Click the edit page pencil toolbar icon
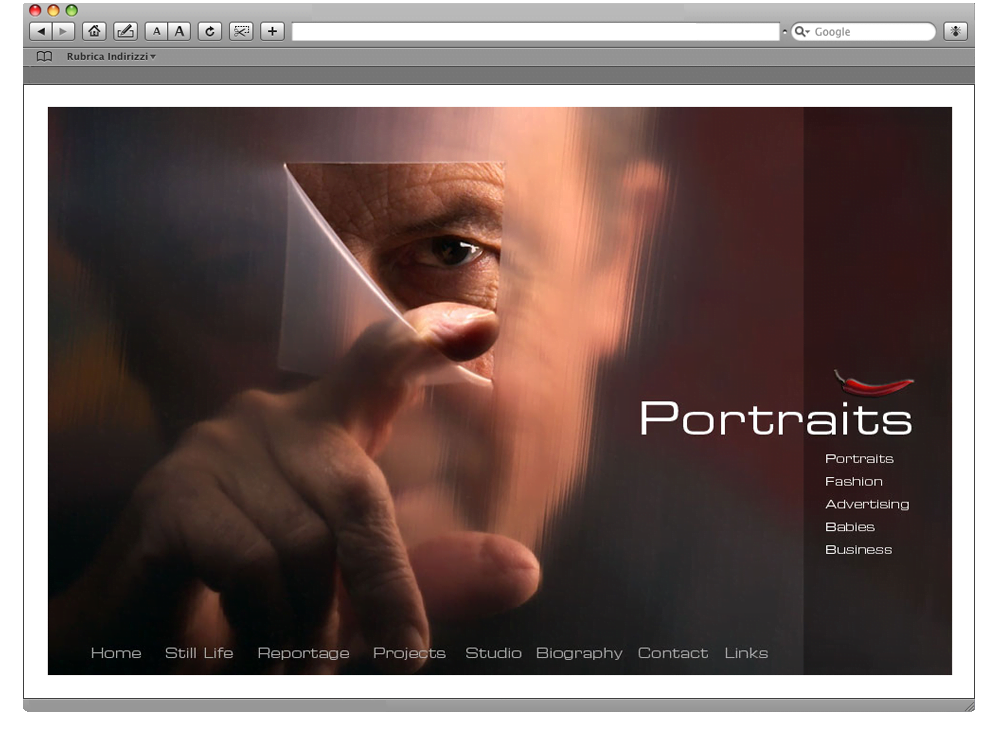 coord(125,31)
